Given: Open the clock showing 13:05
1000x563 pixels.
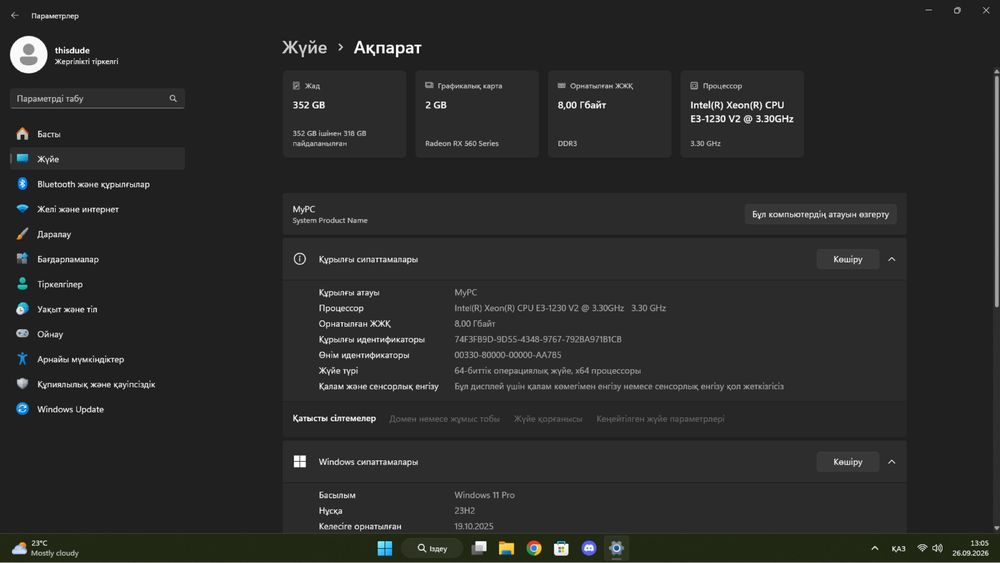Looking at the screenshot, I should pyautogui.click(x=970, y=548).
